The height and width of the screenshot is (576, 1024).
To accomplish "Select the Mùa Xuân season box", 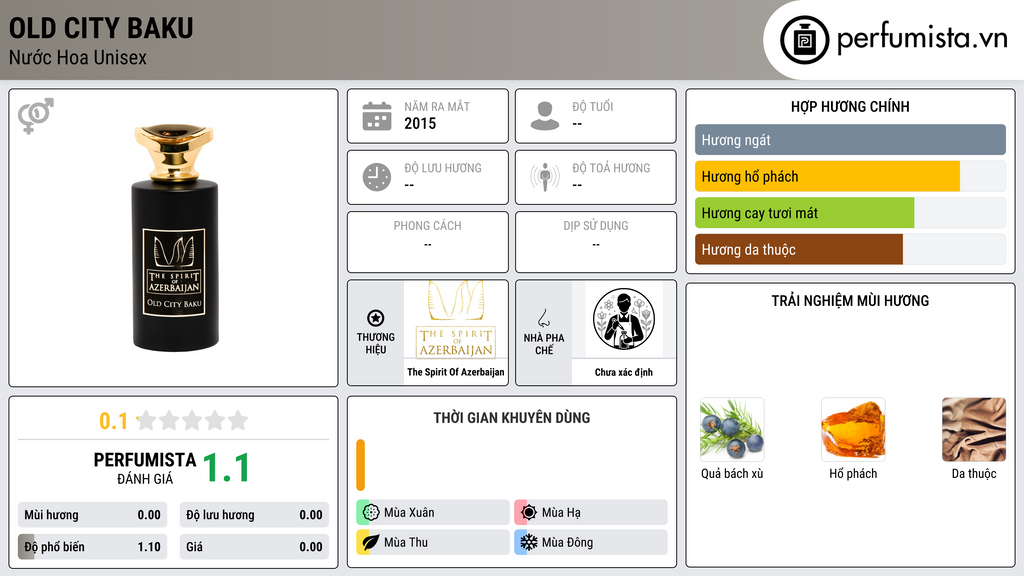I will pyautogui.click(x=433, y=513).
